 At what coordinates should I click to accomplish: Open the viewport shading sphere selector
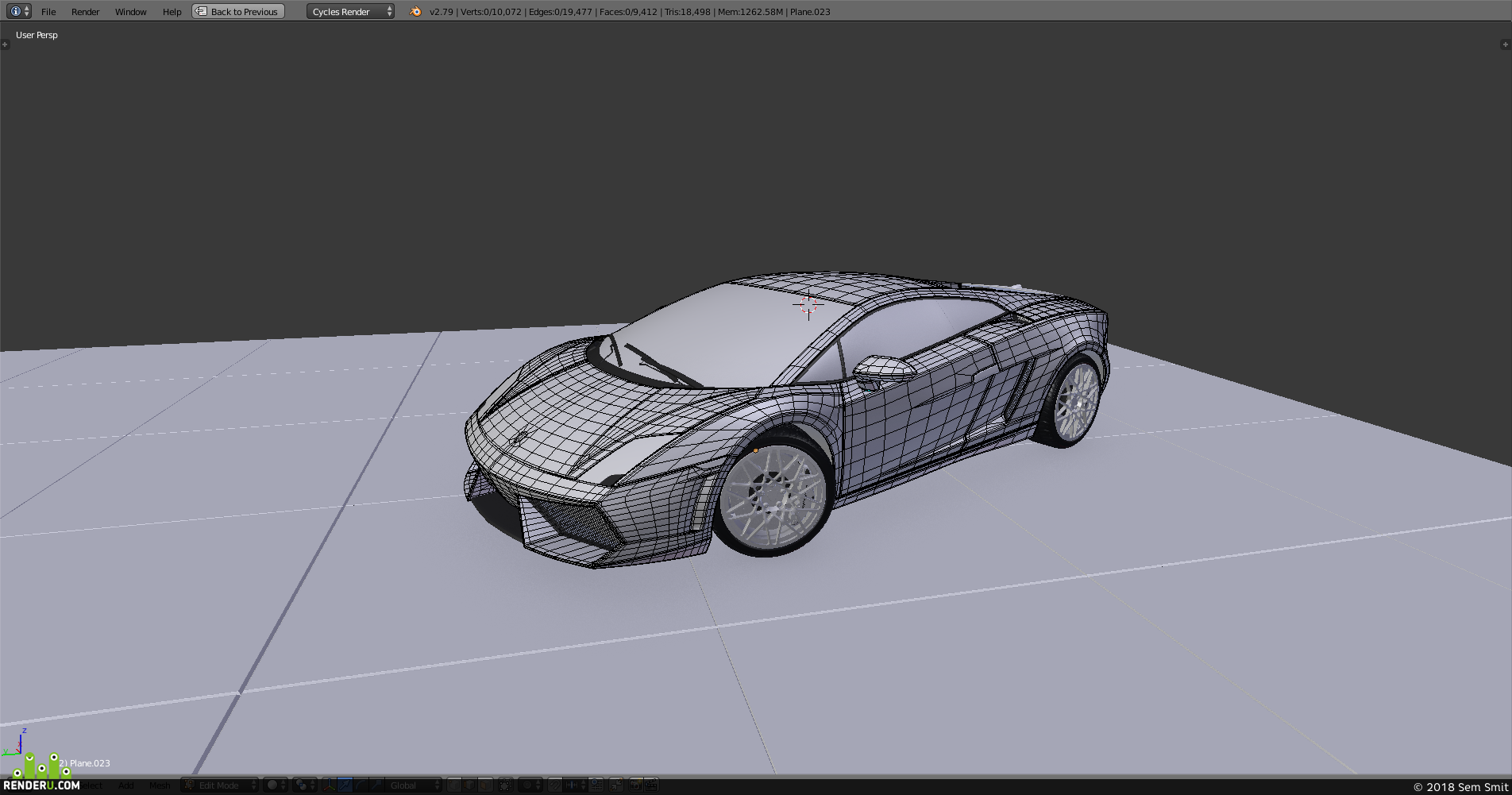(276, 785)
